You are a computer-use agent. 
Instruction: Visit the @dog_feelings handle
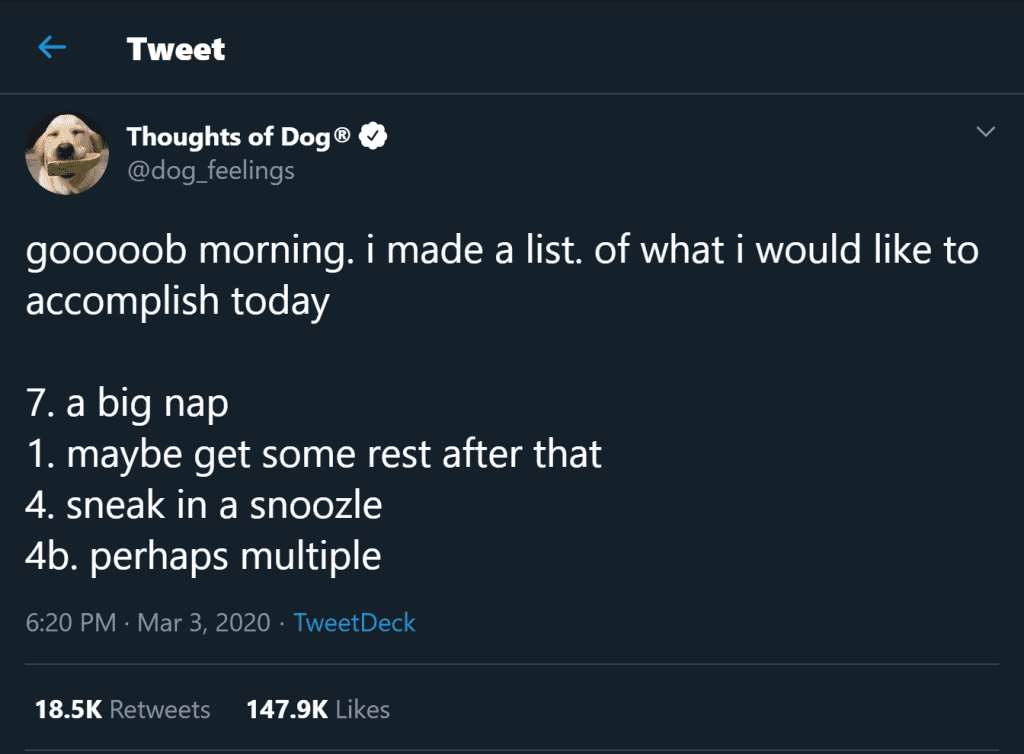point(210,171)
